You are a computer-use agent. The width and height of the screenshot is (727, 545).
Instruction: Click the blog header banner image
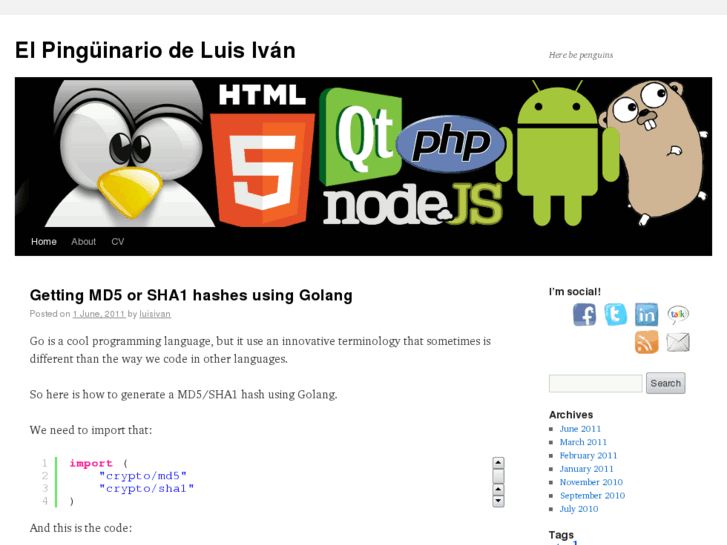pos(364,153)
